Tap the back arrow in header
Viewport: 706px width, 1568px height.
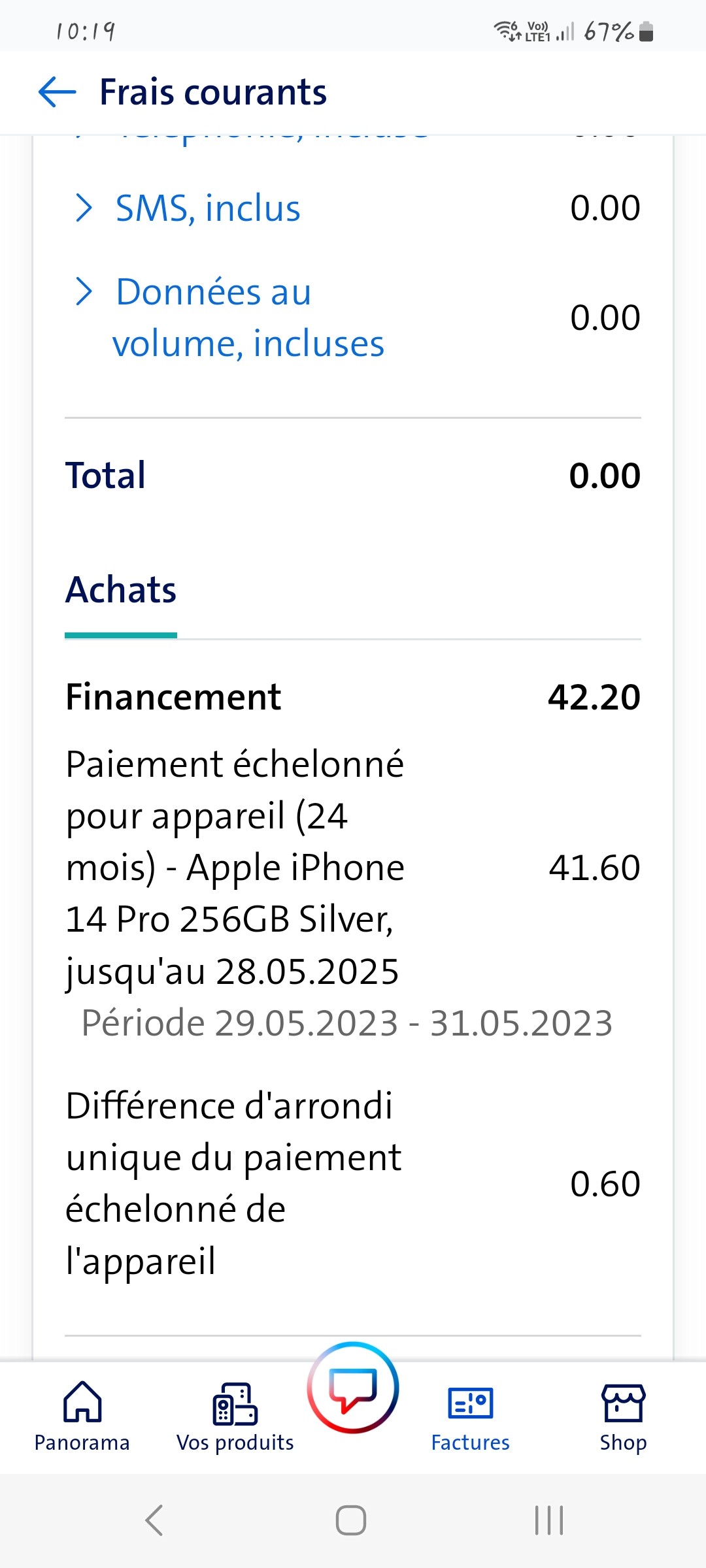(x=58, y=91)
